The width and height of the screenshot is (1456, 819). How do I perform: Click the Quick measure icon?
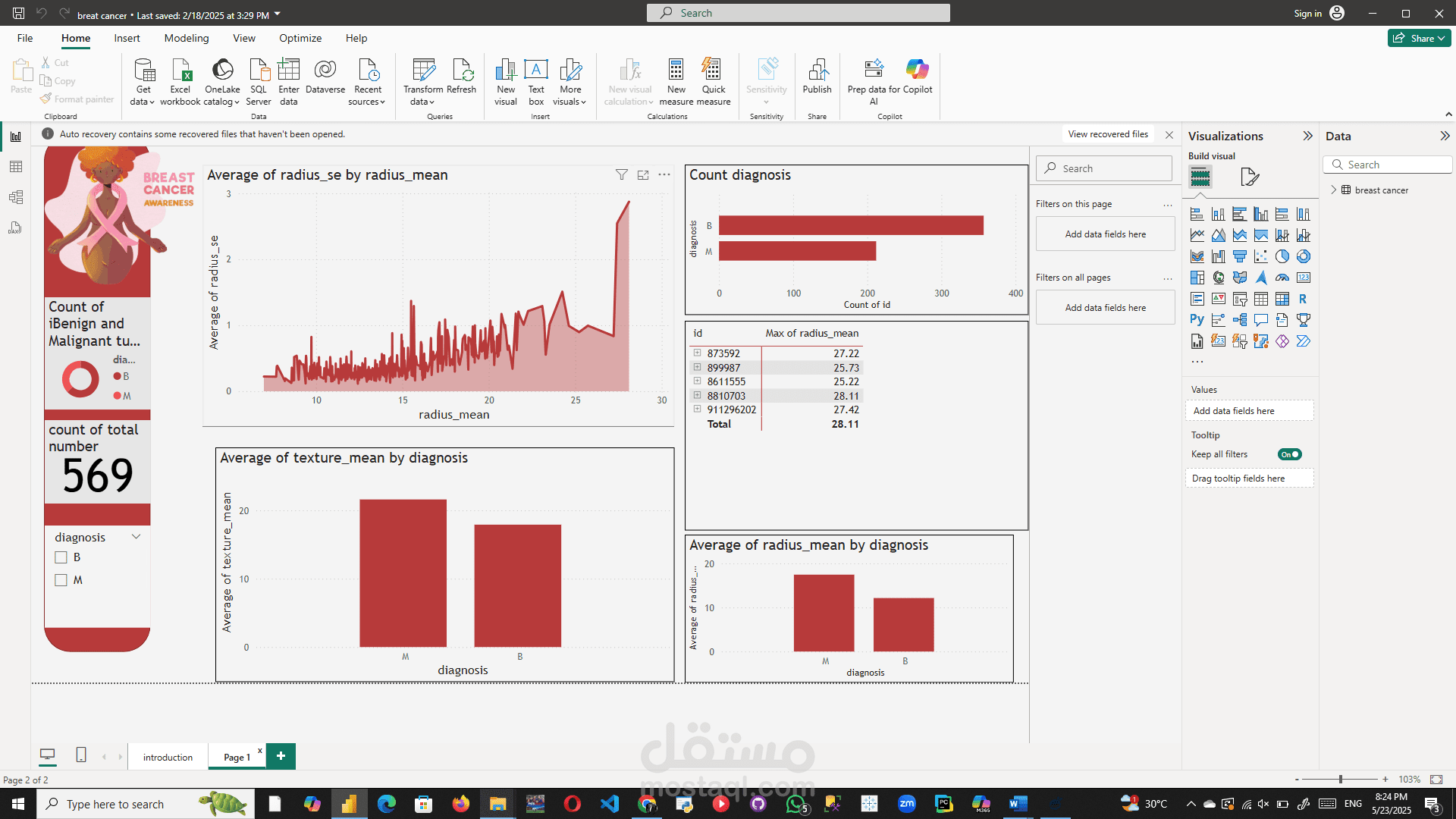click(713, 71)
